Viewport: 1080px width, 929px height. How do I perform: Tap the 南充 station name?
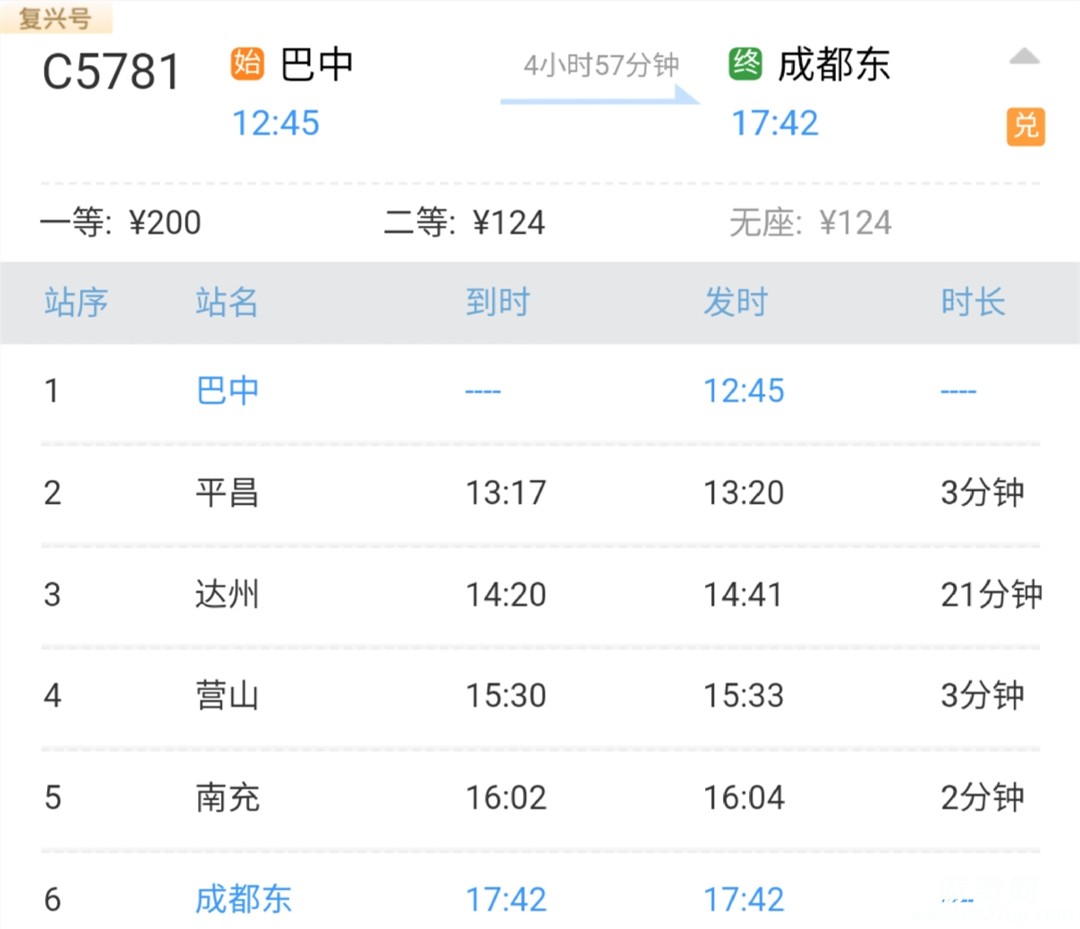[228, 797]
